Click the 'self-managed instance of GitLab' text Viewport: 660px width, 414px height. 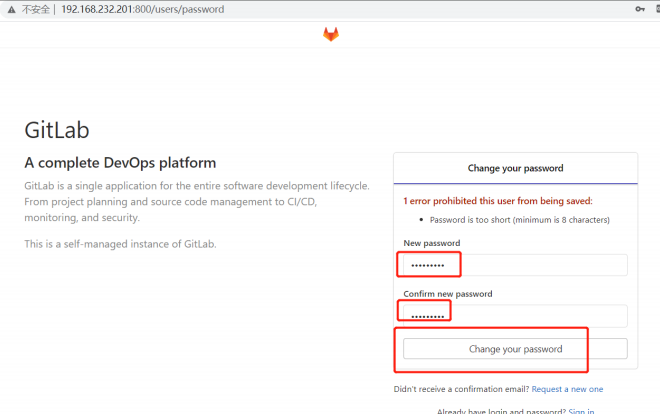(x=120, y=244)
